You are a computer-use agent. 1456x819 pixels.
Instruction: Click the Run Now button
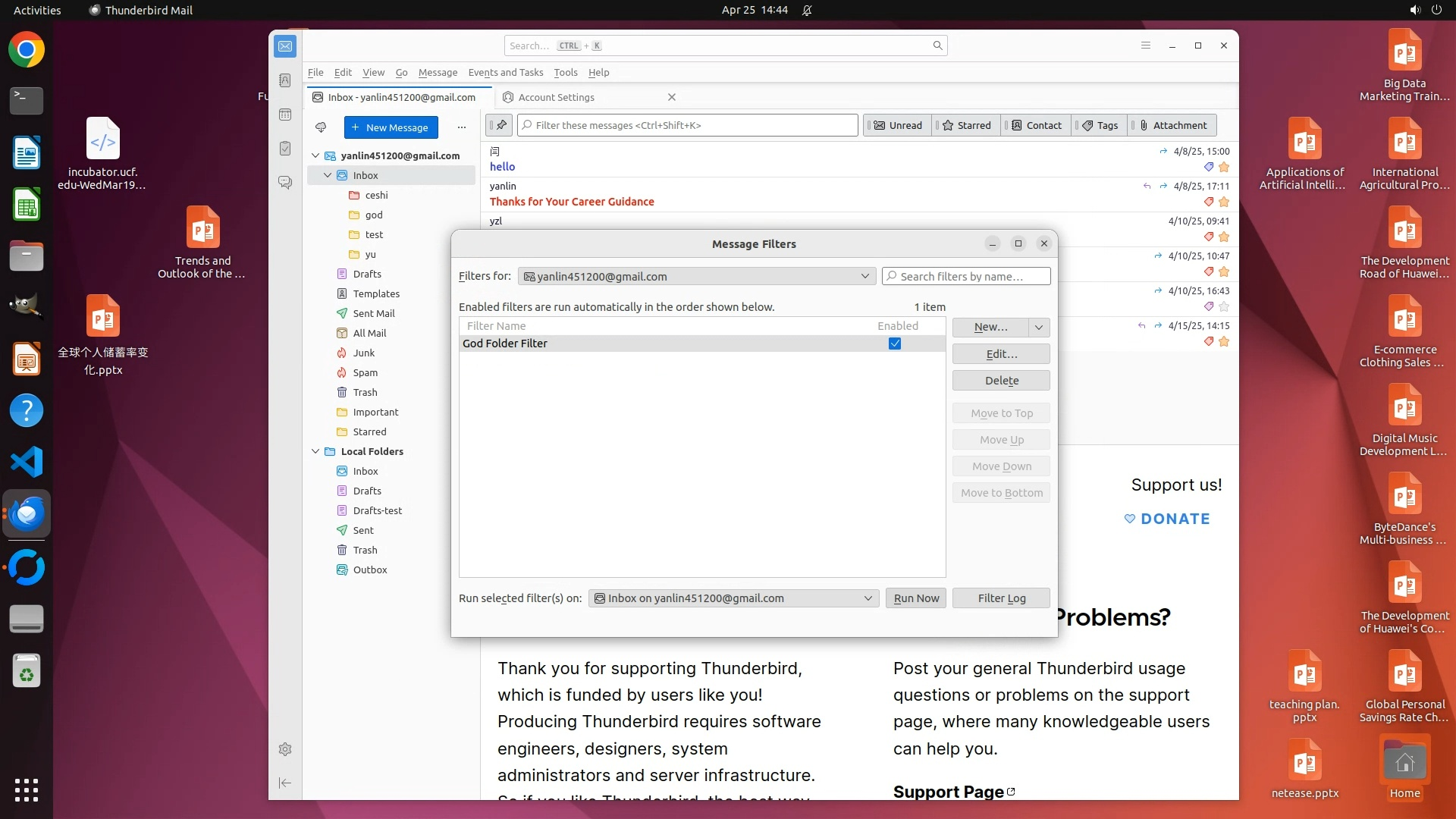point(916,598)
